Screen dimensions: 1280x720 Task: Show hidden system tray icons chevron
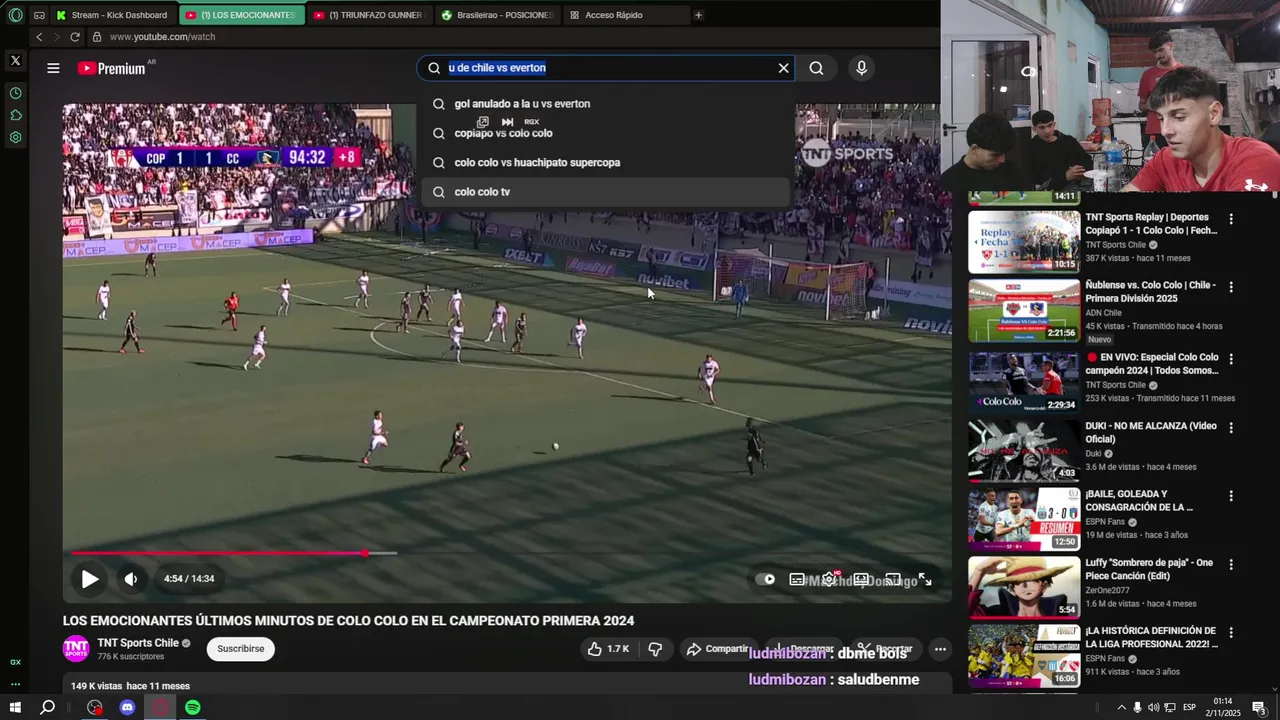pyautogui.click(x=1121, y=708)
